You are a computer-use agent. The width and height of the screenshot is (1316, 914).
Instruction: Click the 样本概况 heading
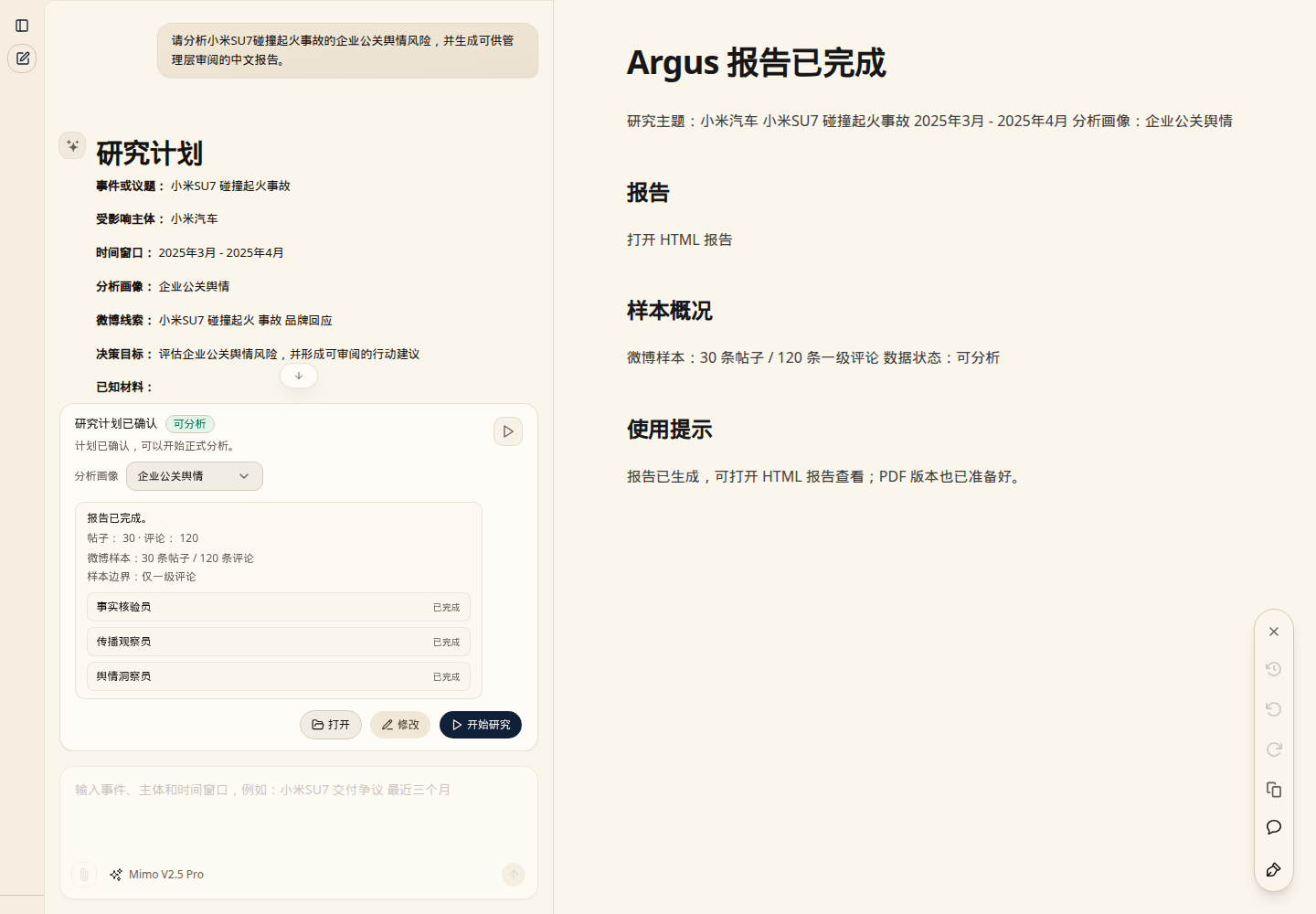coord(670,311)
